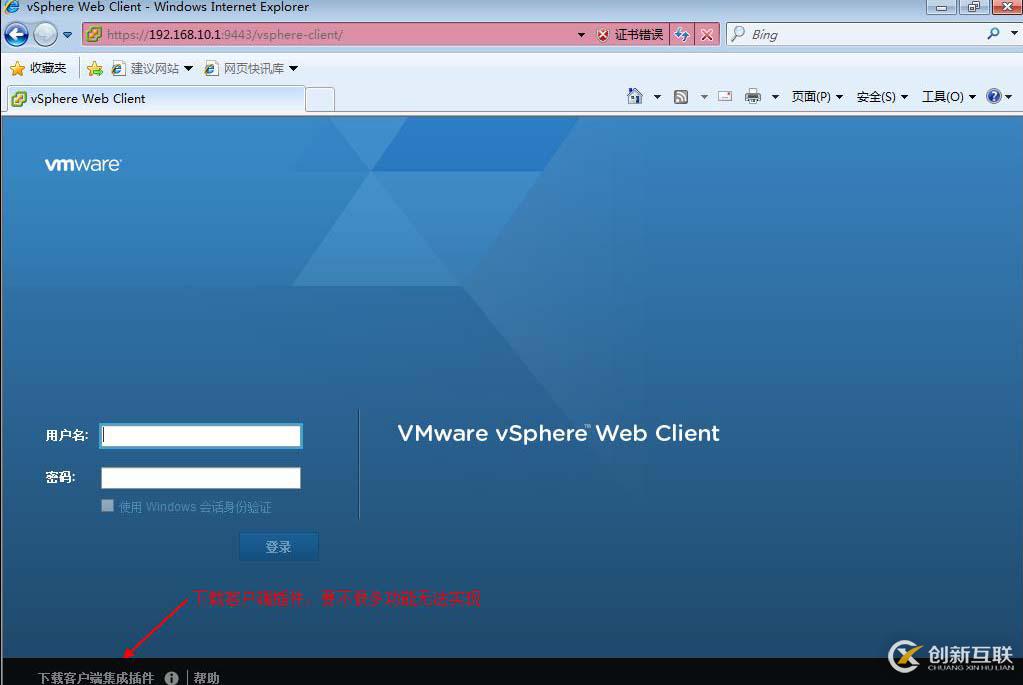Click the Read Mail icon
The width and height of the screenshot is (1023, 685).
tap(724, 96)
